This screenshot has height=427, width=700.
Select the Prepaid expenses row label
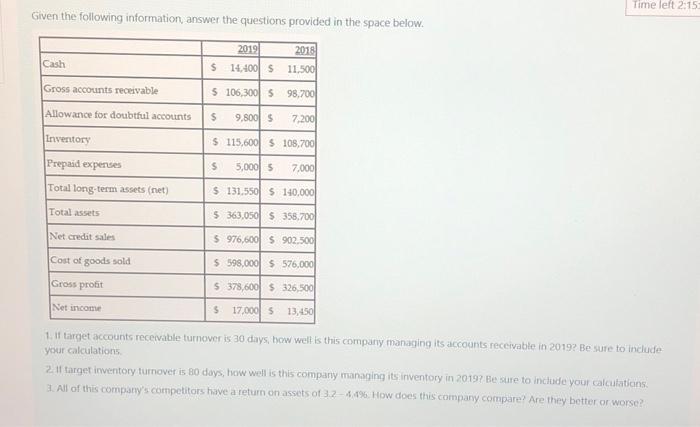pos(84,164)
